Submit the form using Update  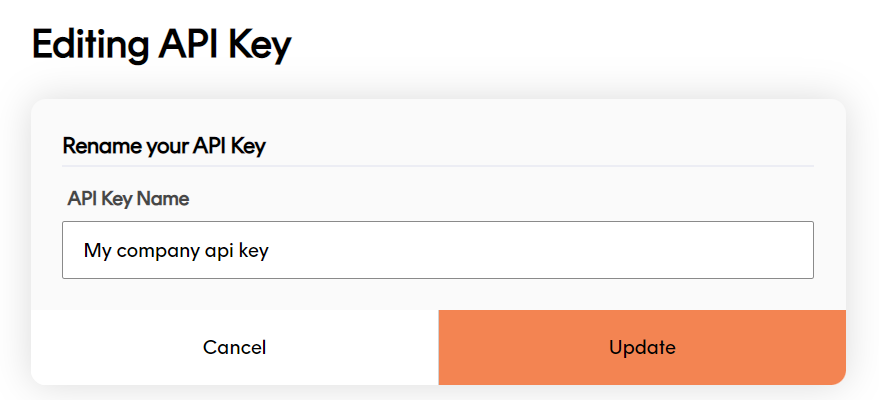[x=642, y=348]
